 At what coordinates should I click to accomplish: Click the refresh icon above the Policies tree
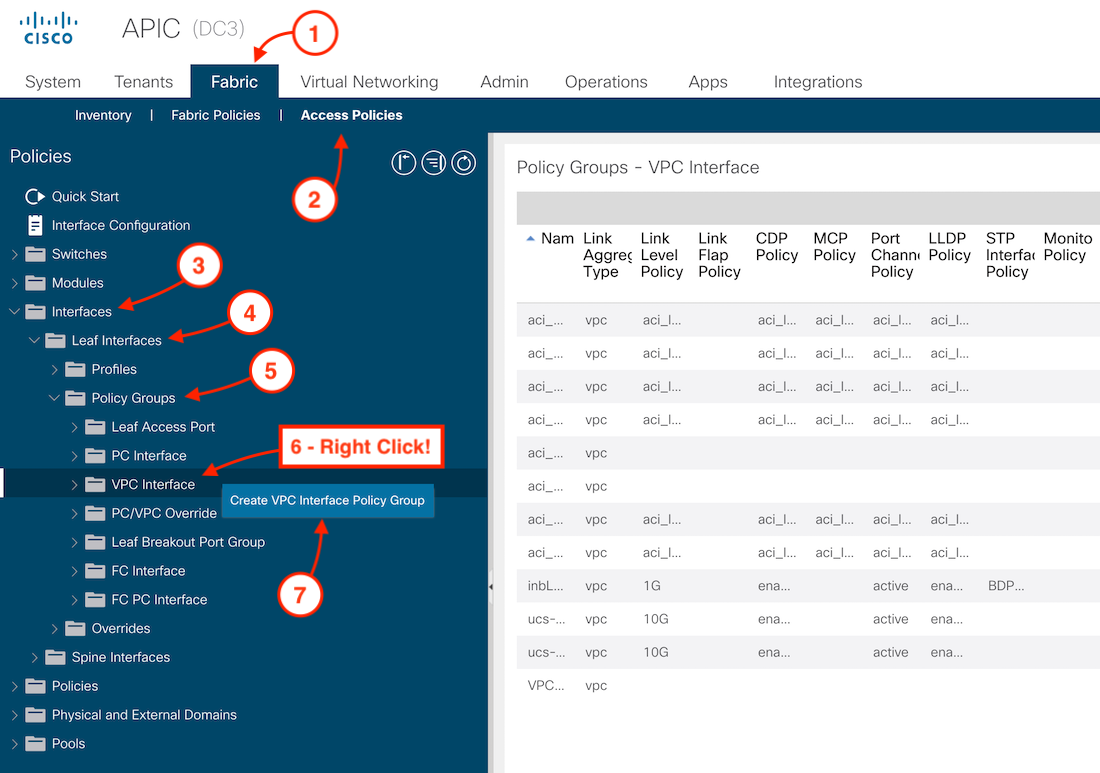point(462,162)
